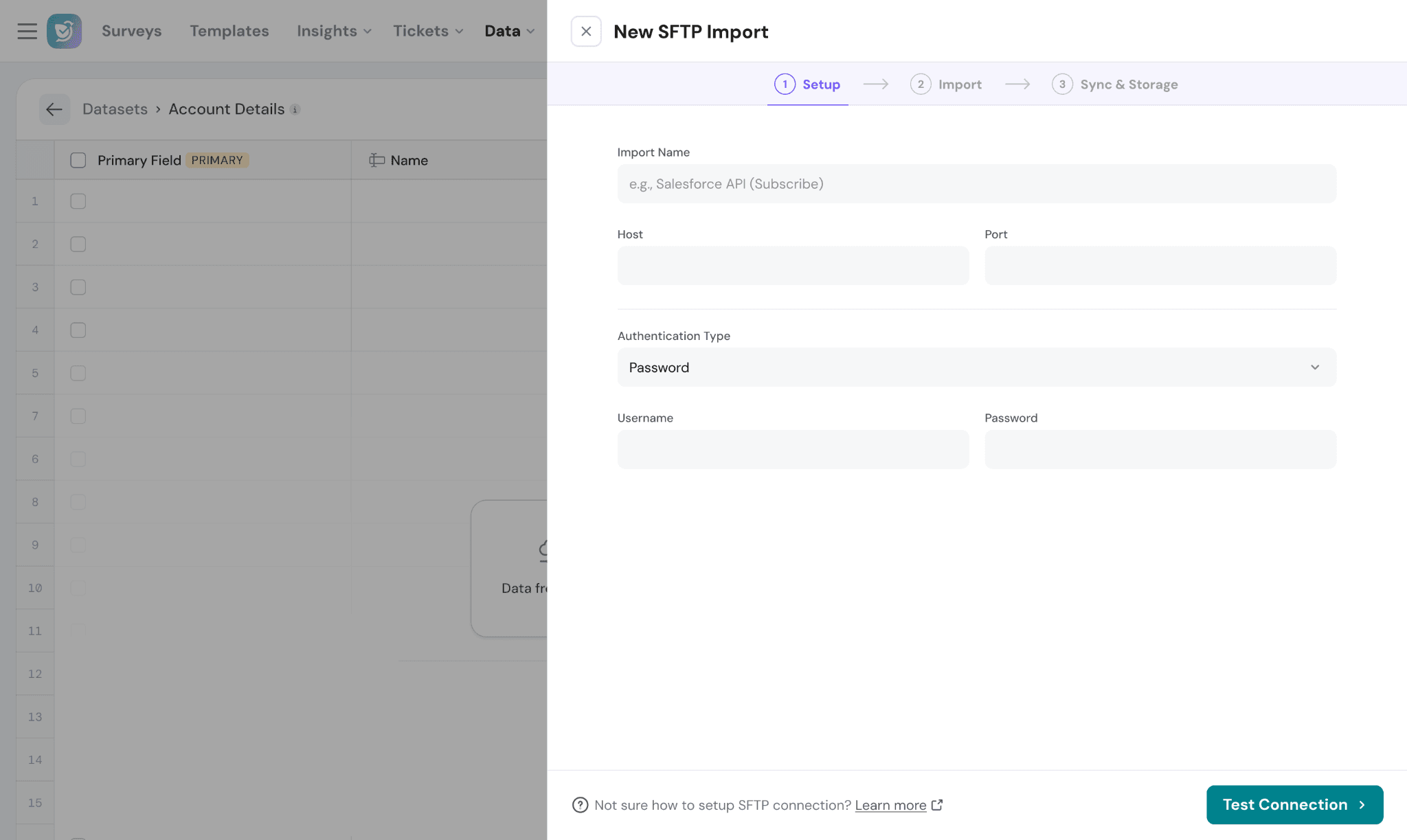Check the checkbox in row 1
Viewport: 1407px width, 840px height.
coord(78,201)
